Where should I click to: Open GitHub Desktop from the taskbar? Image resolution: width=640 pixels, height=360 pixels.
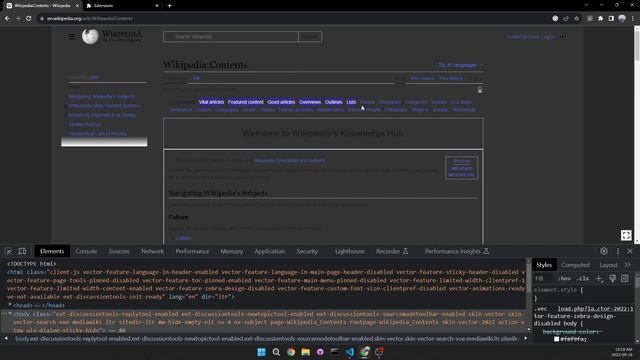click(x=320, y=352)
